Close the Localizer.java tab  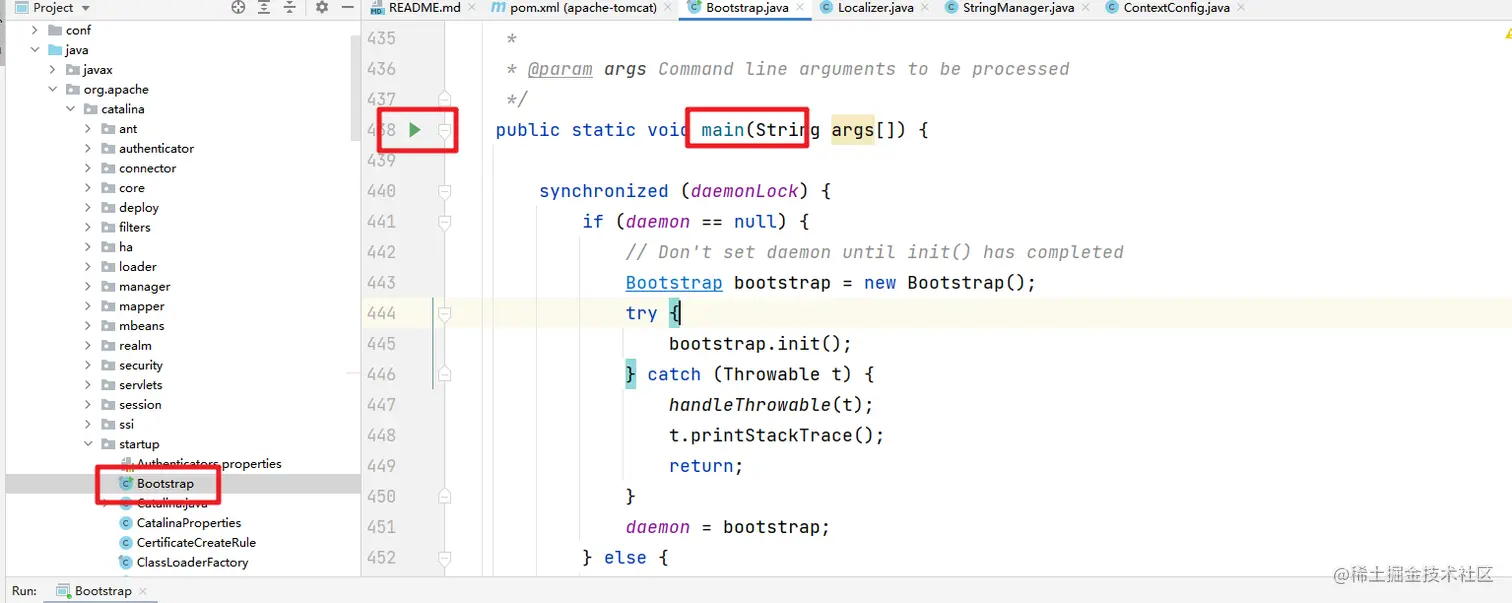click(925, 7)
